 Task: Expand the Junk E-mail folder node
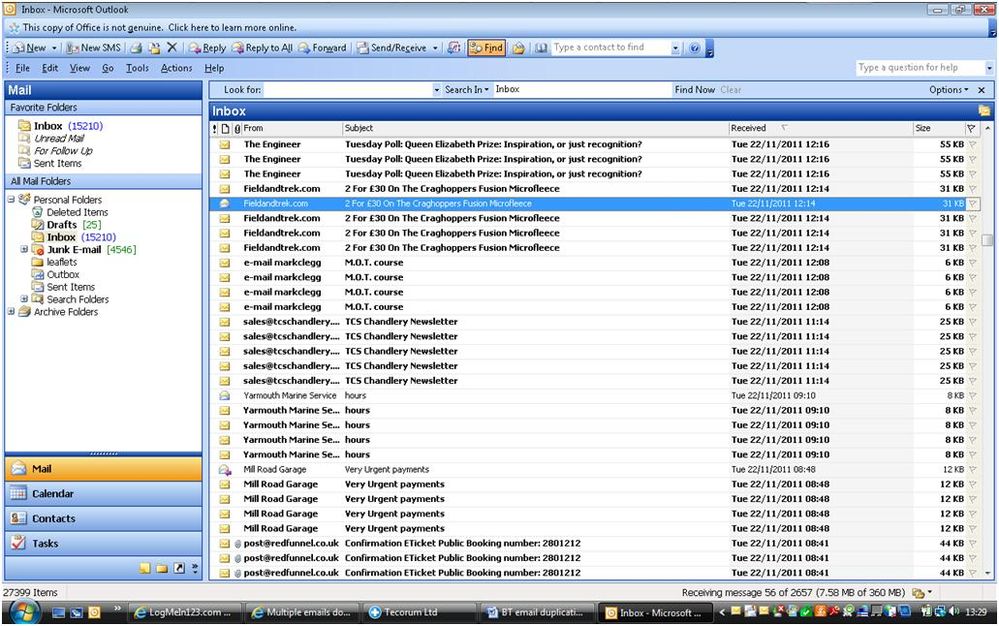(24, 249)
